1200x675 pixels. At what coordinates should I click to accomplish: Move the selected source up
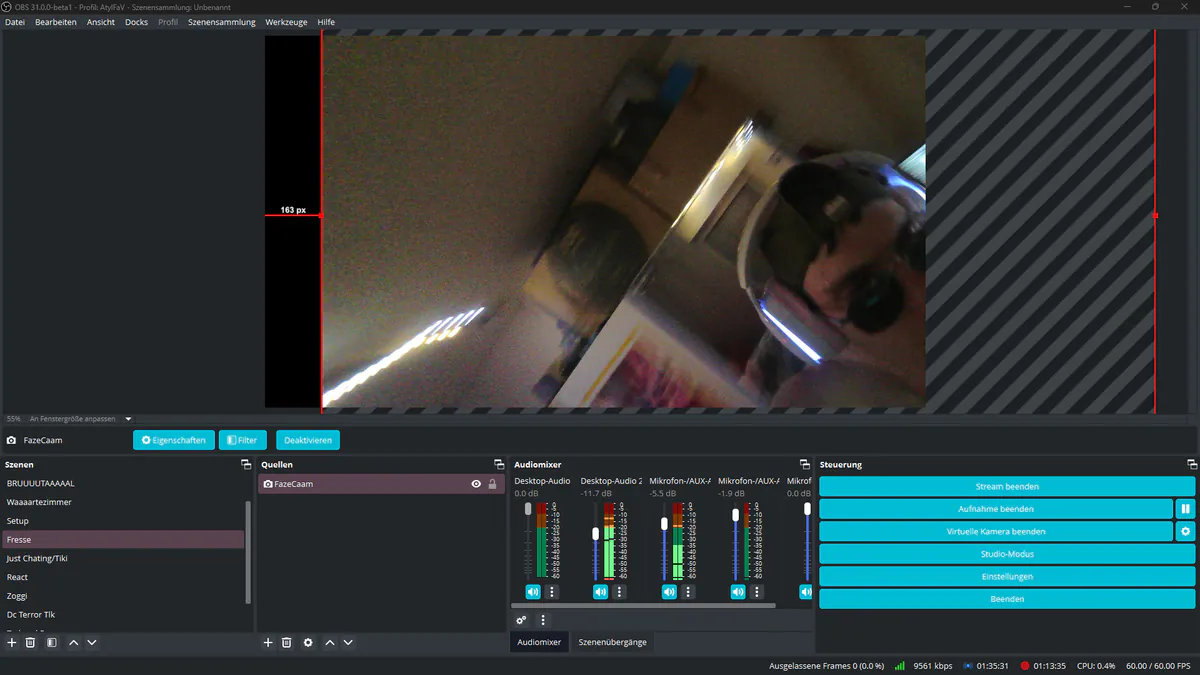tap(330, 643)
